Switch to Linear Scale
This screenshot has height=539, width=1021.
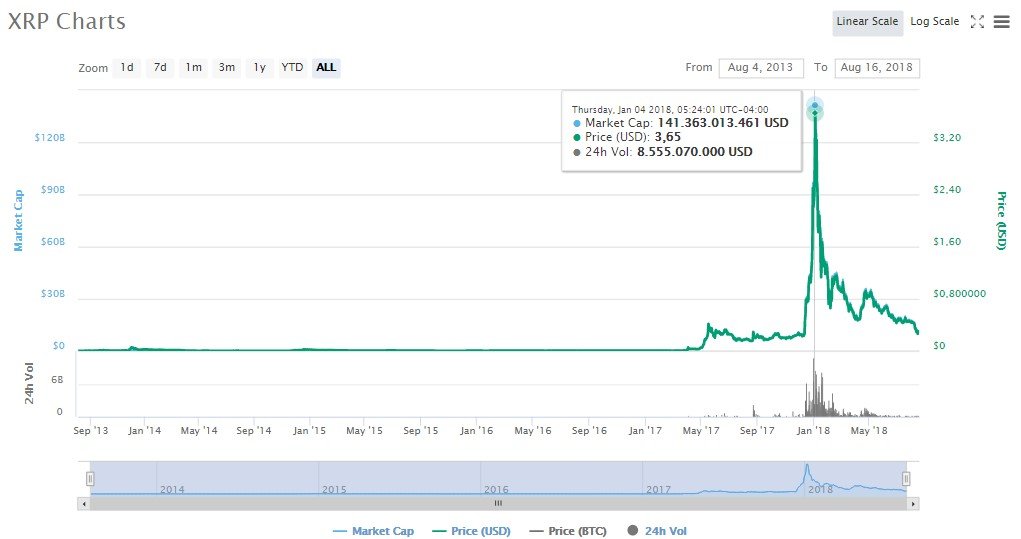(867, 21)
